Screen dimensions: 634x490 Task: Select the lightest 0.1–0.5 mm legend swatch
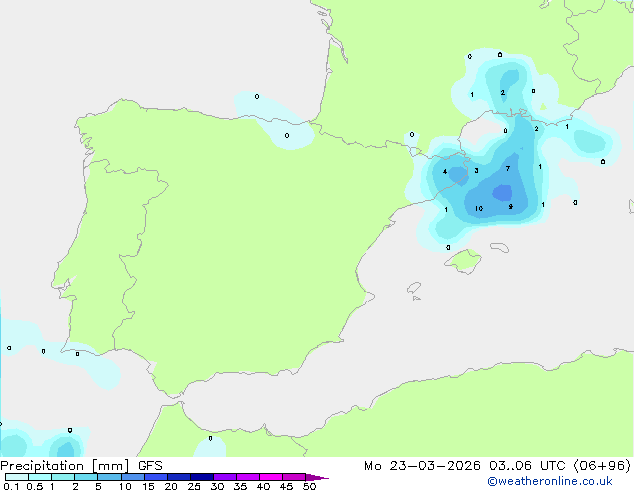(x=17, y=477)
